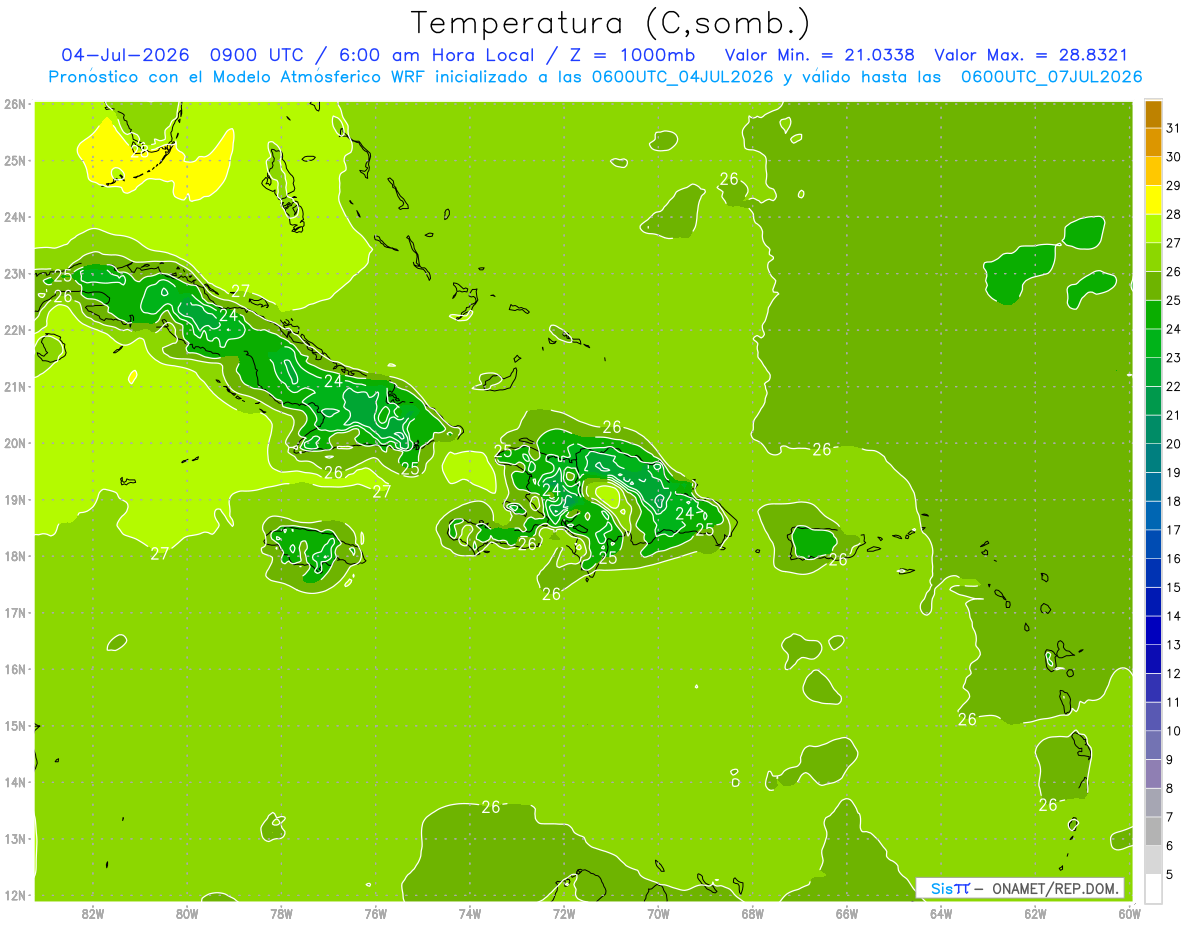Click the yellow colorbar swatch between 28 and 29
Screen dimensions: 1200x927
click(x=1153, y=200)
